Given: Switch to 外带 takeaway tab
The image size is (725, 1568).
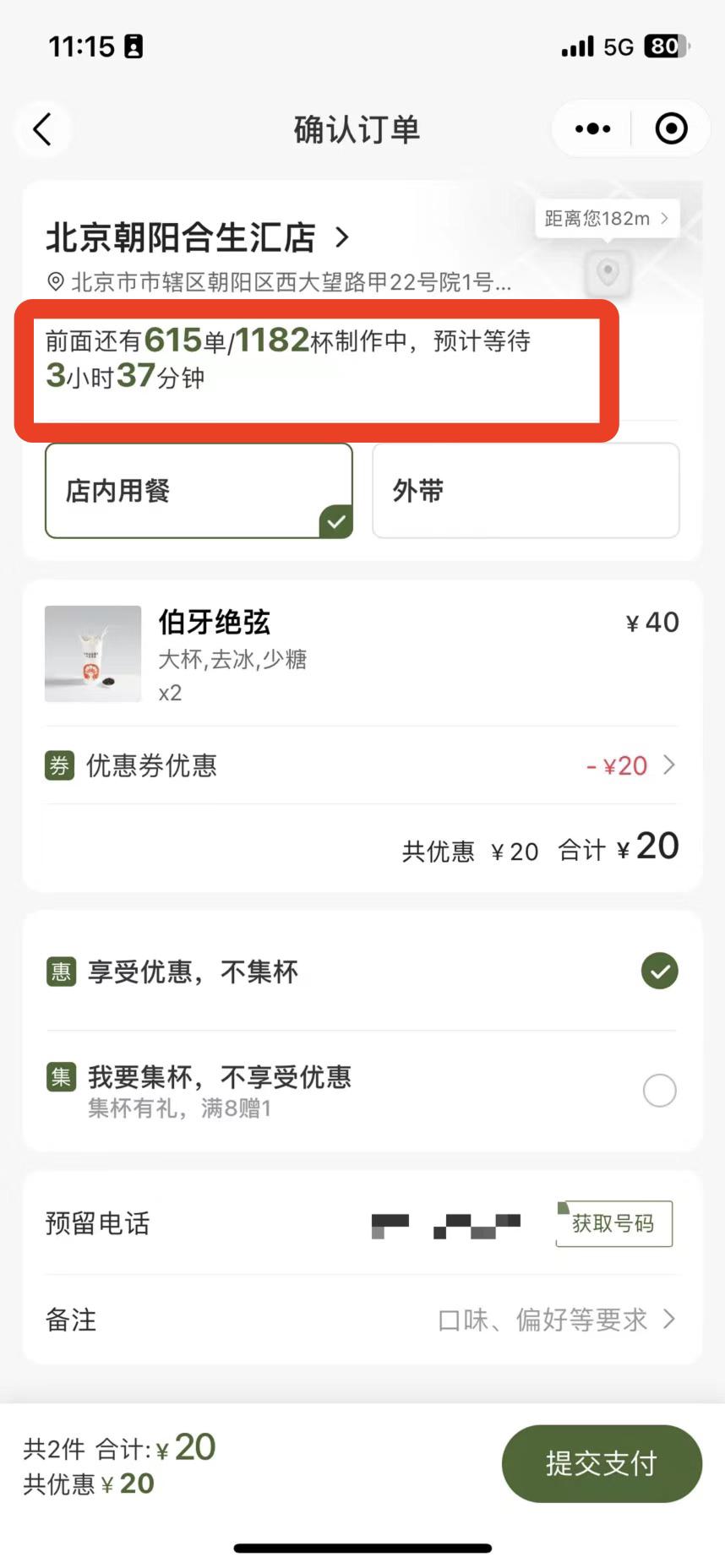Looking at the screenshot, I should coord(526,491).
